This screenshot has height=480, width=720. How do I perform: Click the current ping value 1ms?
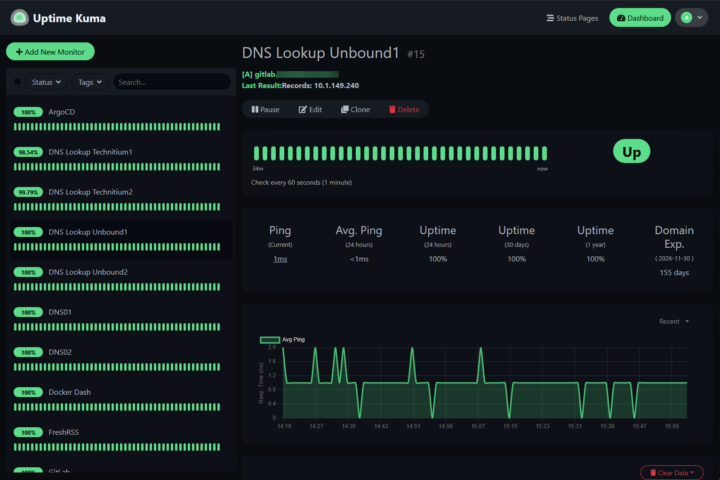point(280,259)
